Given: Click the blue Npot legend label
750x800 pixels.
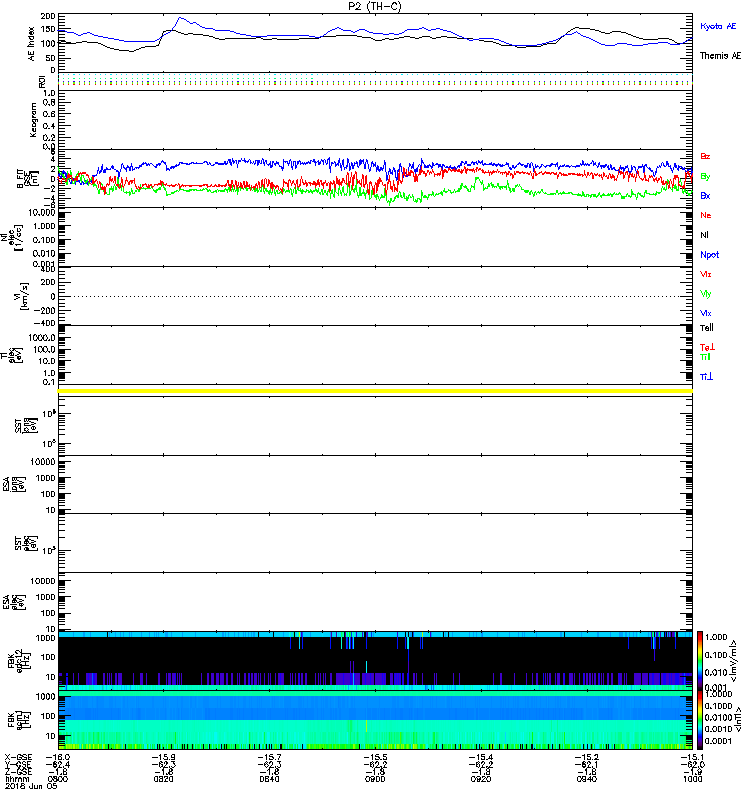Looking at the screenshot, I should (709, 254).
